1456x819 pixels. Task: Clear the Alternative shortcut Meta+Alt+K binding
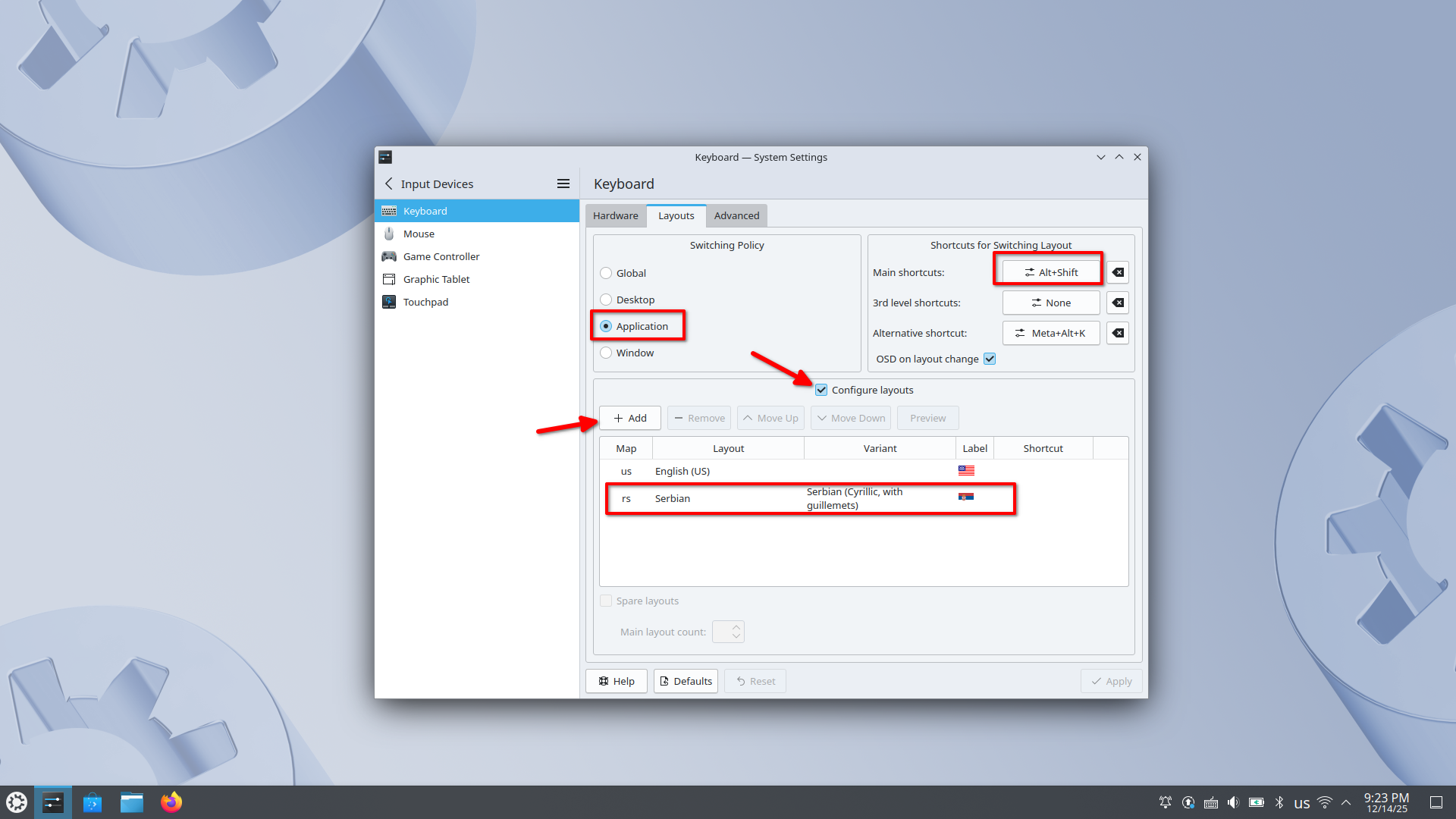coord(1118,333)
